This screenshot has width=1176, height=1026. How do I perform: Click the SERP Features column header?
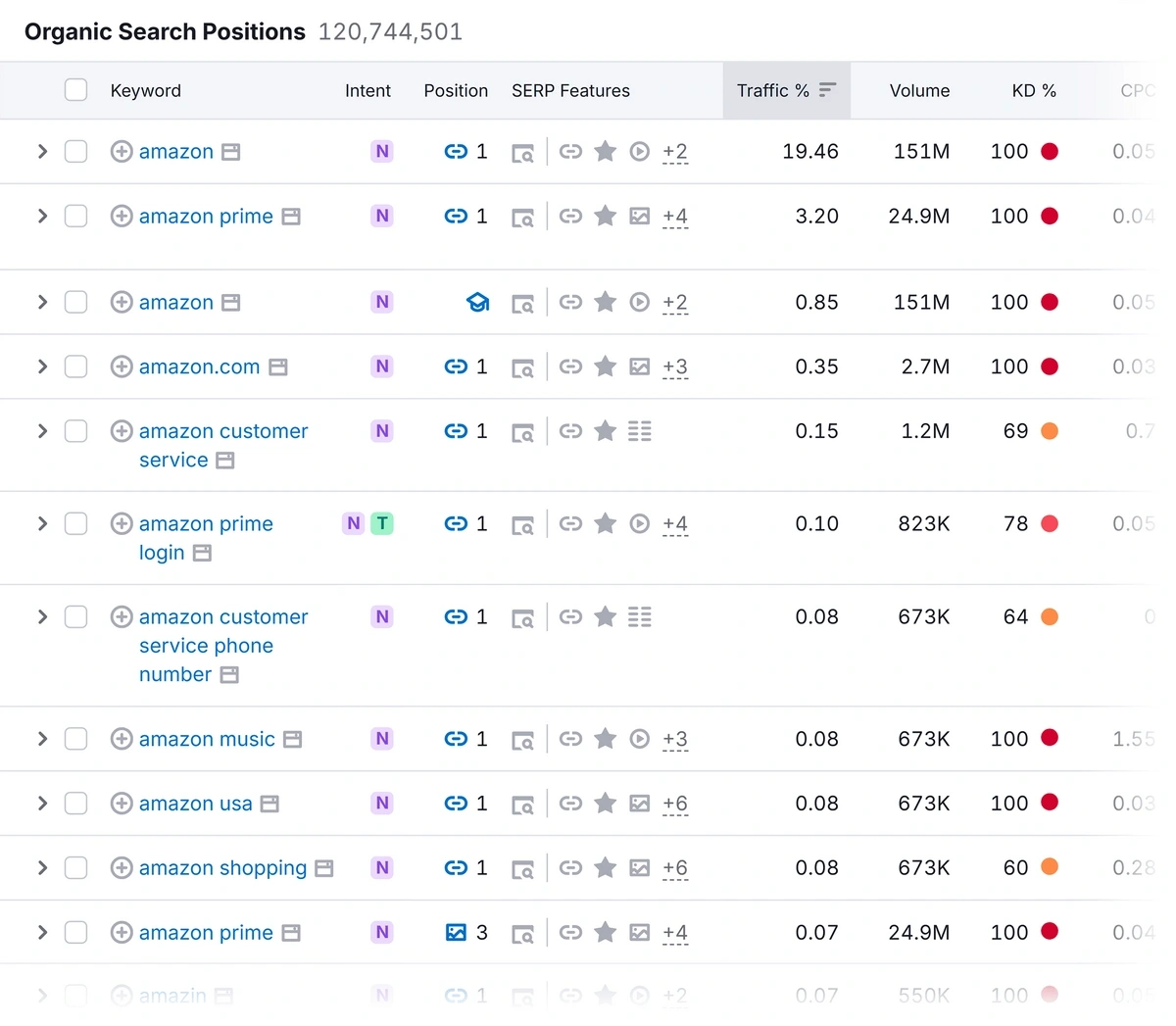click(x=570, y=91)
